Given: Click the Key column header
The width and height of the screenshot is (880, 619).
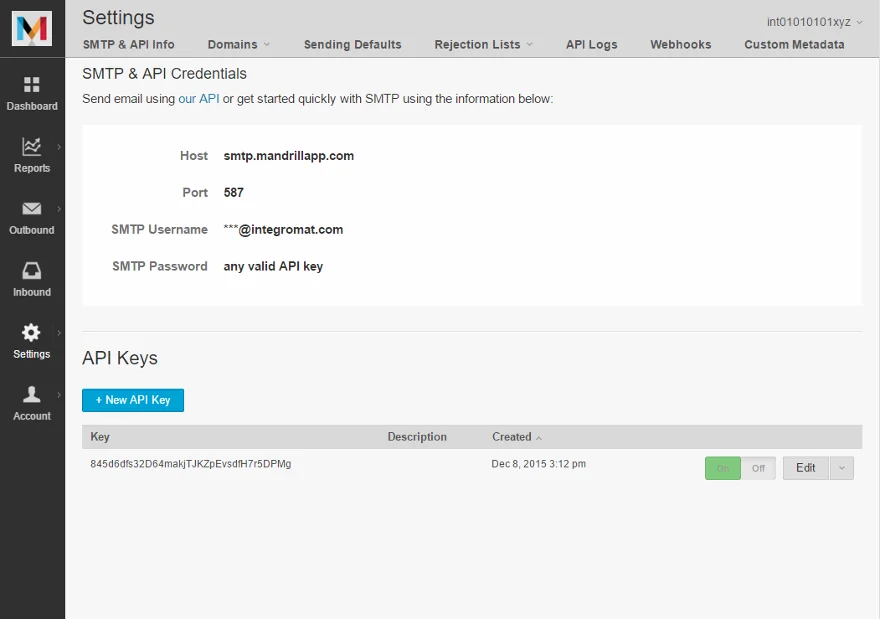Looking at the screenshot, I should pos(100,437).
